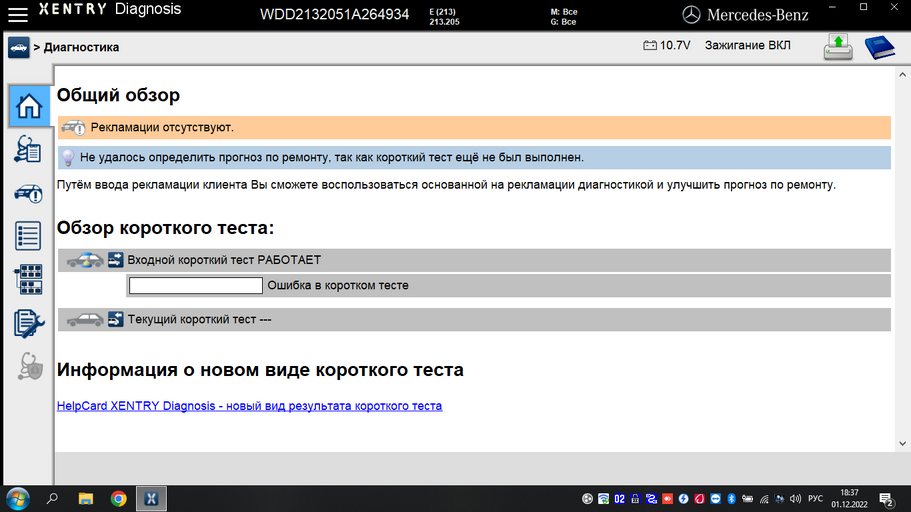The height and width of the screenshot is (512, 911).
Task: Open the blue help book icon
Action: (880, 47)
